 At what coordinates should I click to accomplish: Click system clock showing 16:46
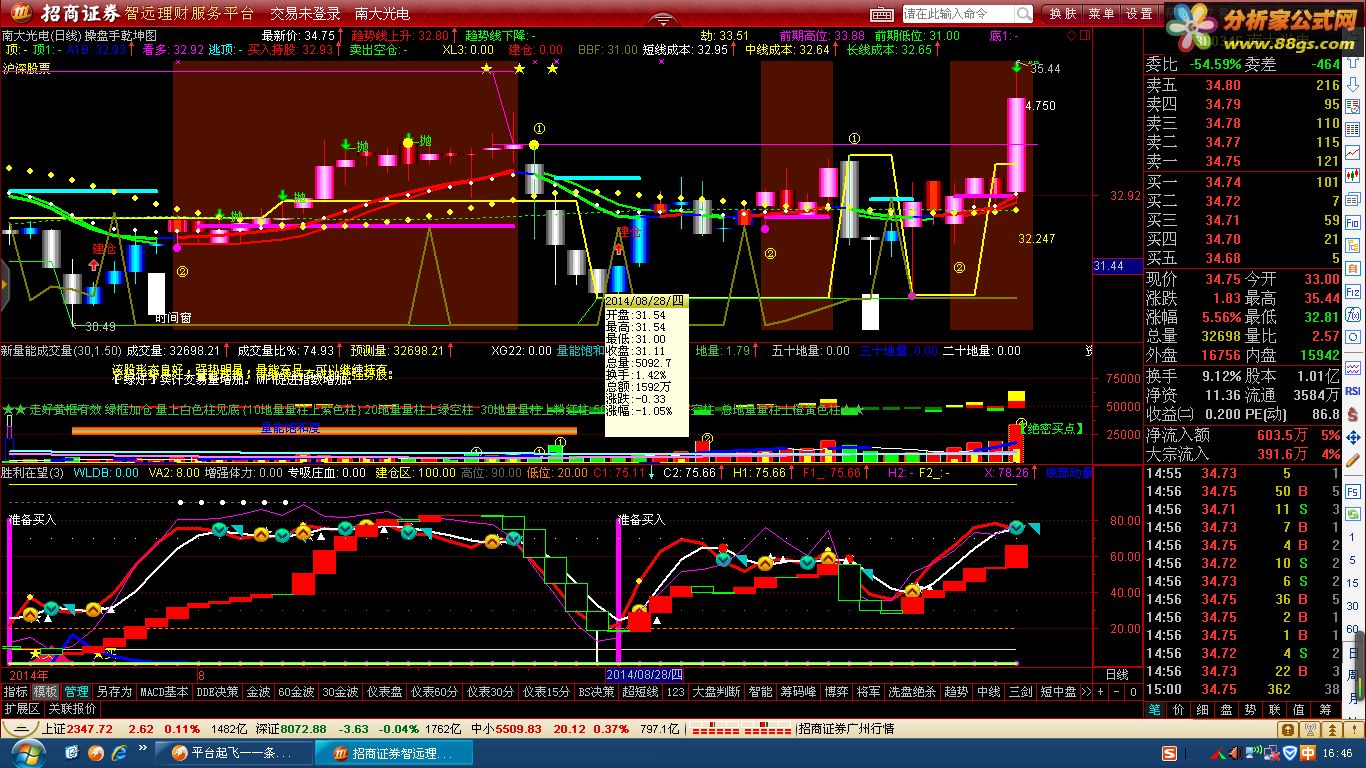[x=1338, y=752]
